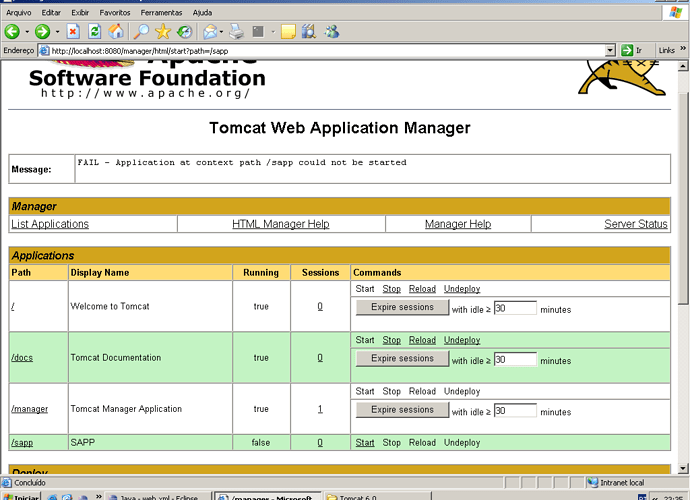690x500 pixels.
Task: Open the HTML Manager Help link
Action: tap(281, 224)
